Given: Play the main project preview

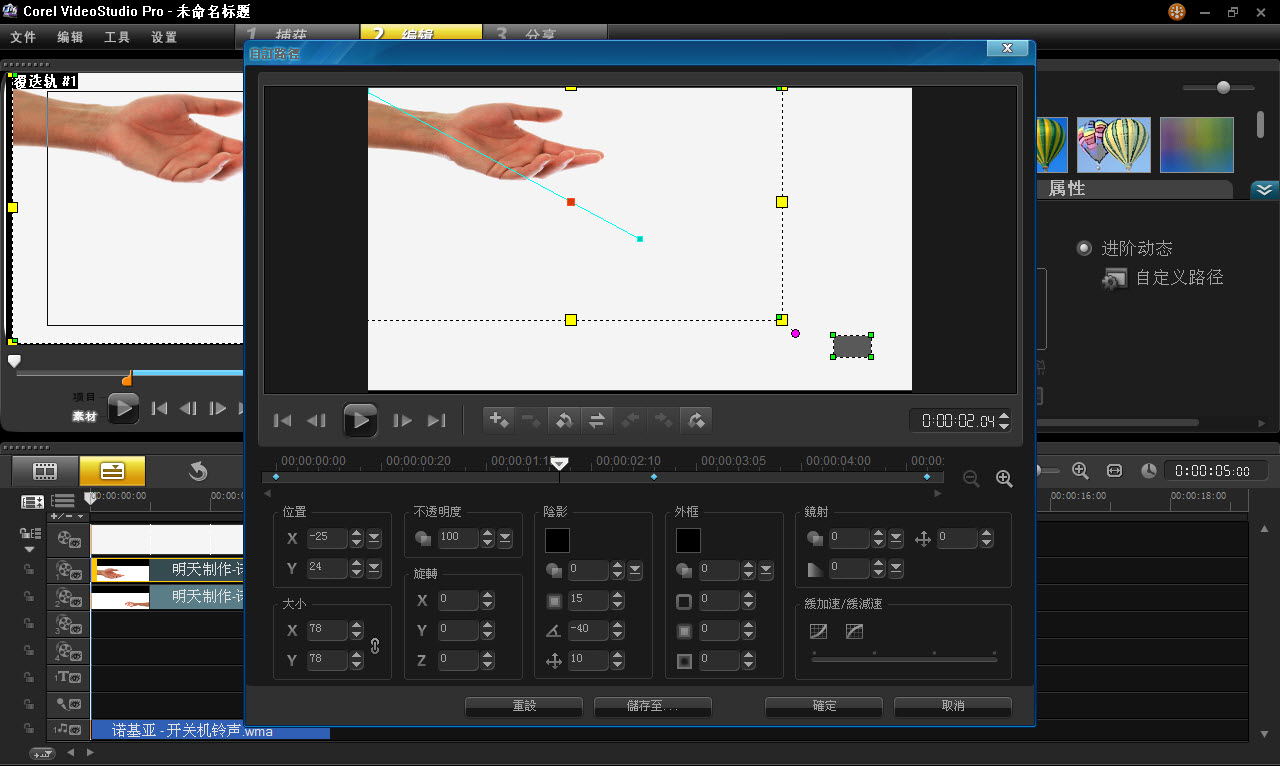Looking at the screenshot, I should pyautogui.click(x=123, y=408).
